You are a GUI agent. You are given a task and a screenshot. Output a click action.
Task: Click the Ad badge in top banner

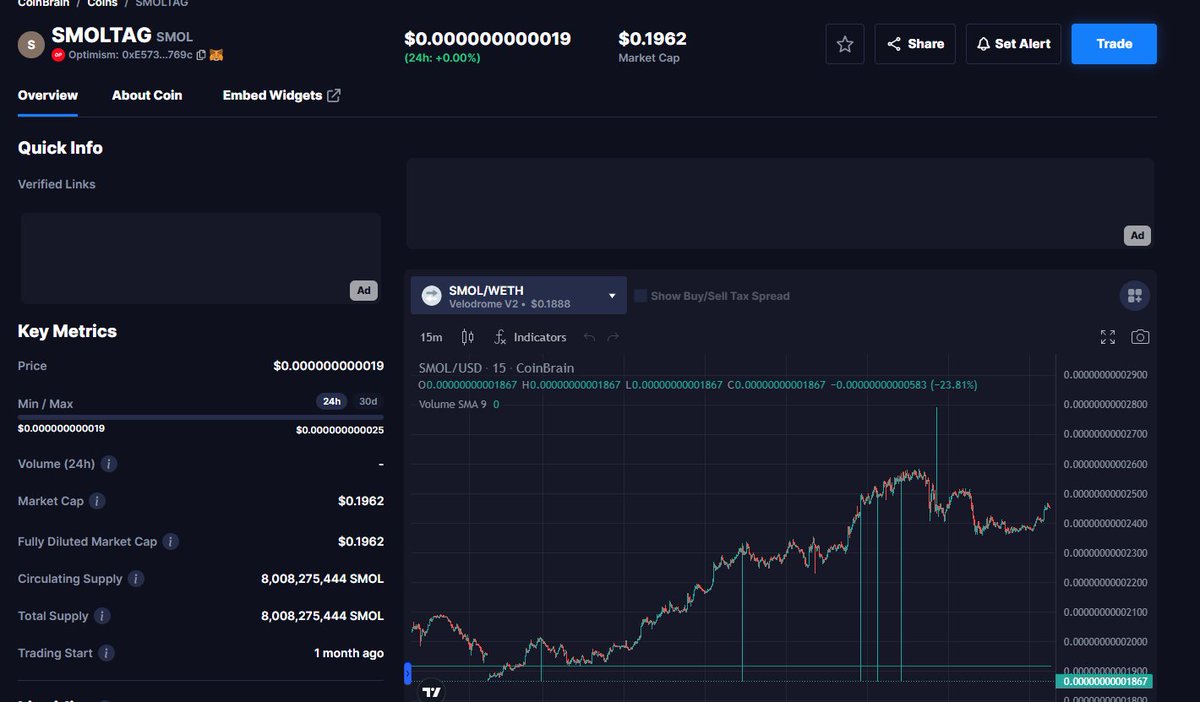point(1137,236)
